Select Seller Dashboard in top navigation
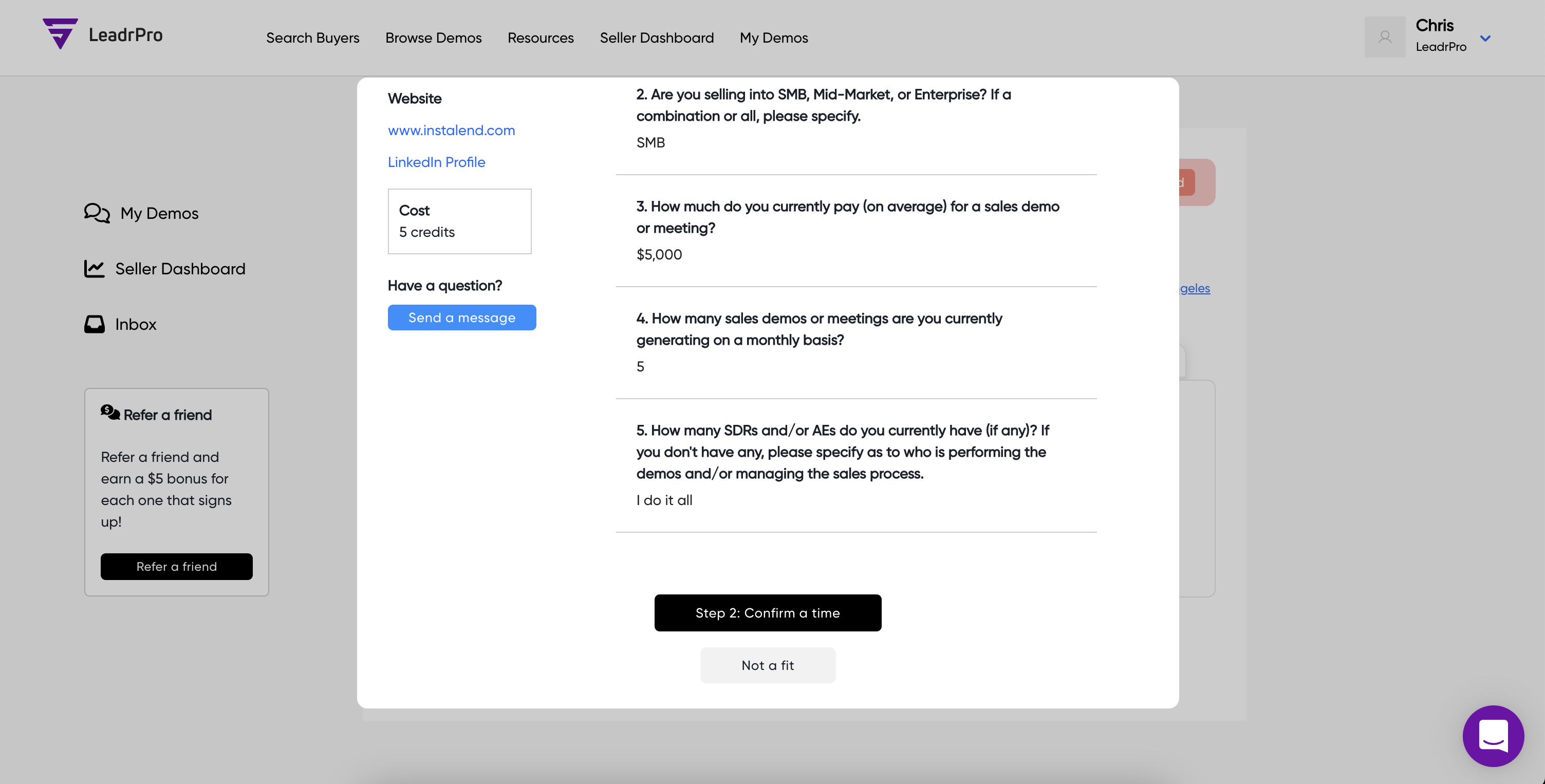Screen dimensions: 1545x784 tap(656, 38)
